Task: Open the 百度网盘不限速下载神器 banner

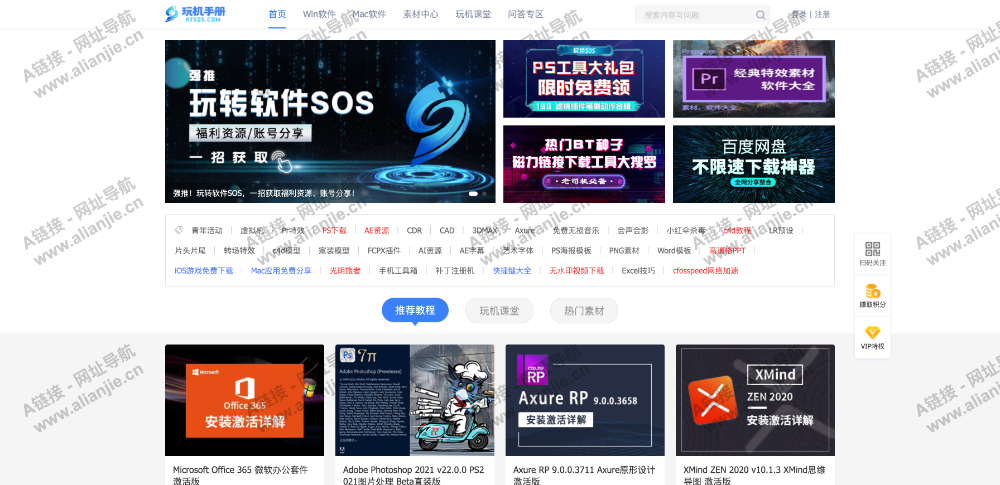Action: [x=754, y=164]
